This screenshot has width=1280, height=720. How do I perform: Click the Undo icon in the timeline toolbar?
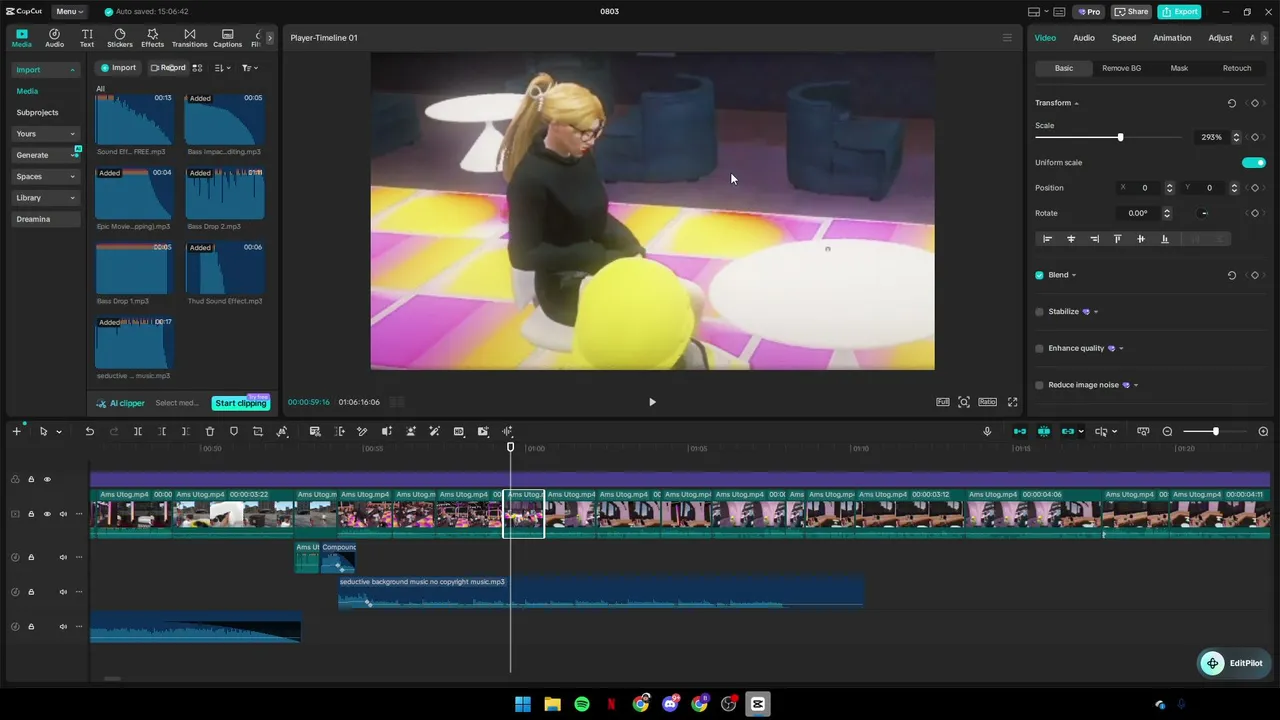(89, 432)
